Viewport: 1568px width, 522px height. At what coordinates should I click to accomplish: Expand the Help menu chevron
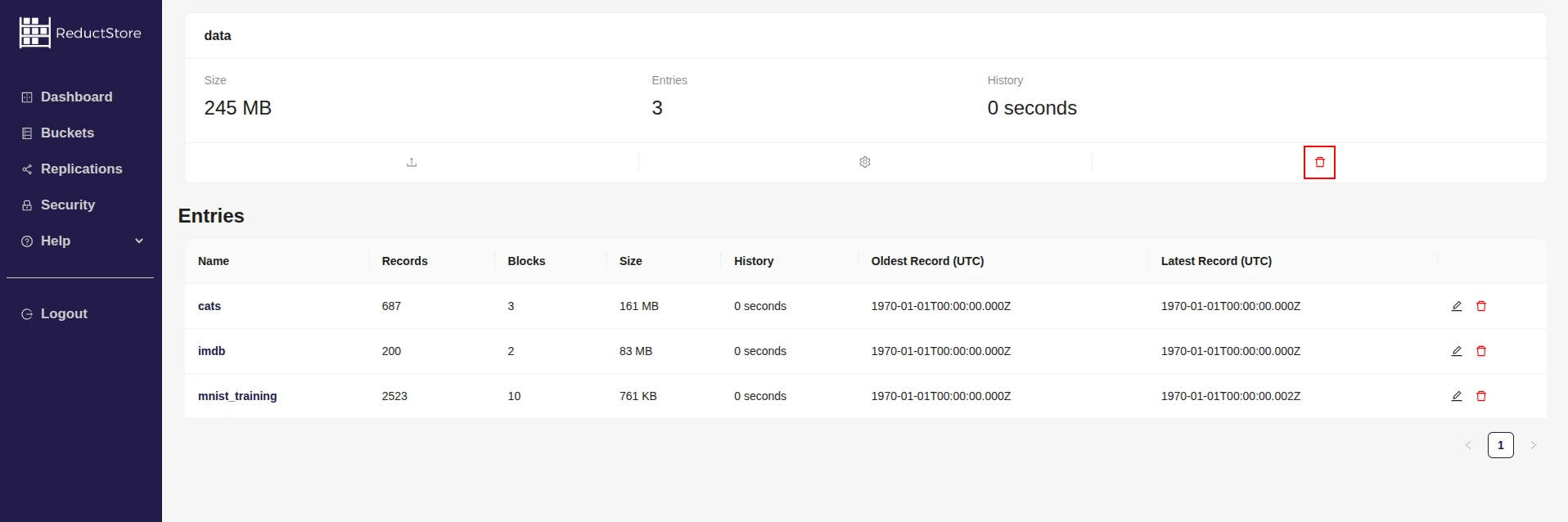click(139, 241)
